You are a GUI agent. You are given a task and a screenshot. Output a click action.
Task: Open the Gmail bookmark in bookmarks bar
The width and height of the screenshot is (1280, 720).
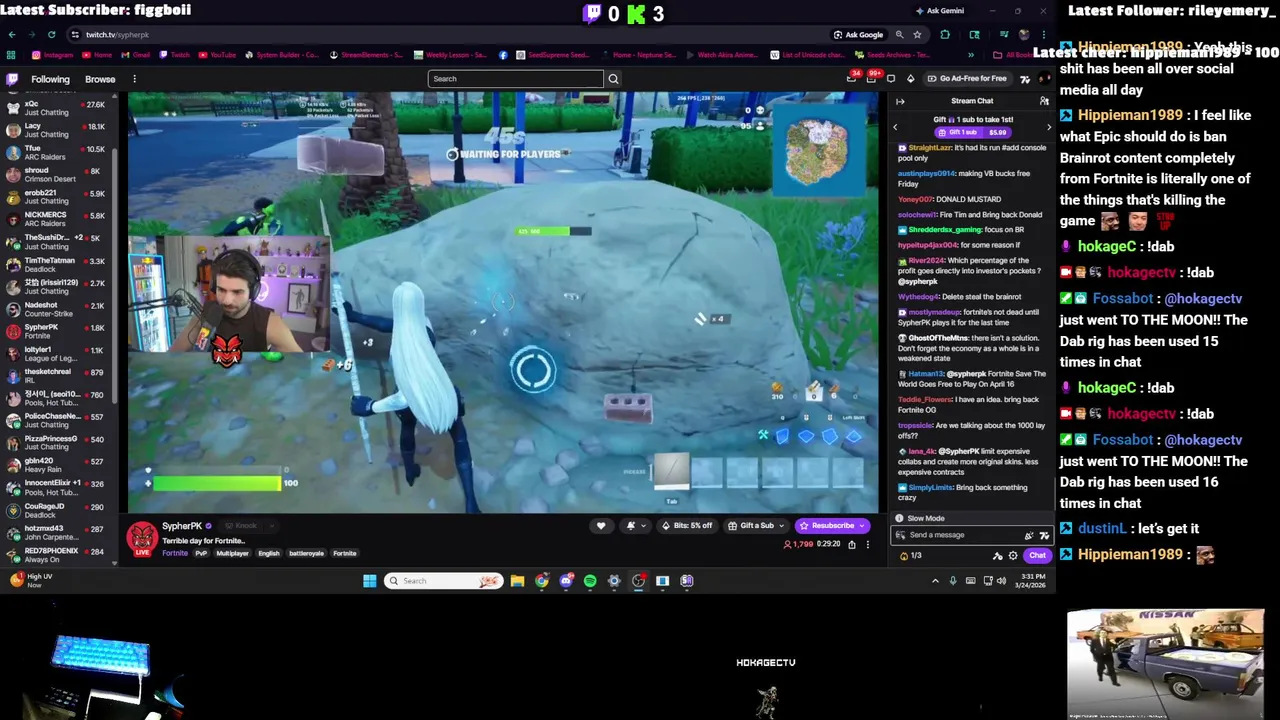[x=135, y=55]
